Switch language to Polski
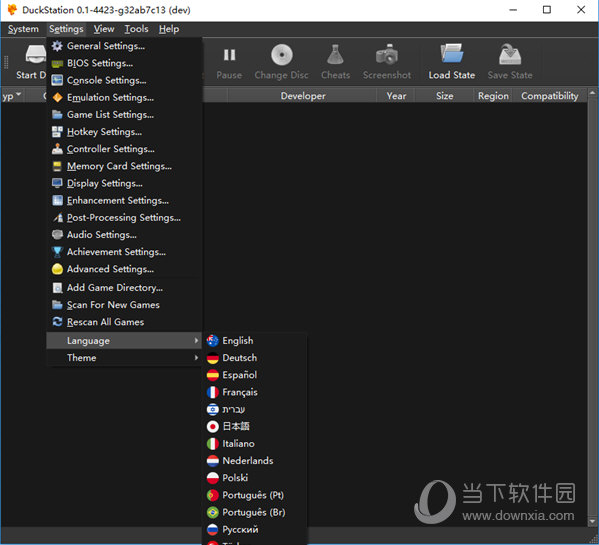The height and width of the screenshot is (545, 599). coord(255,478)
